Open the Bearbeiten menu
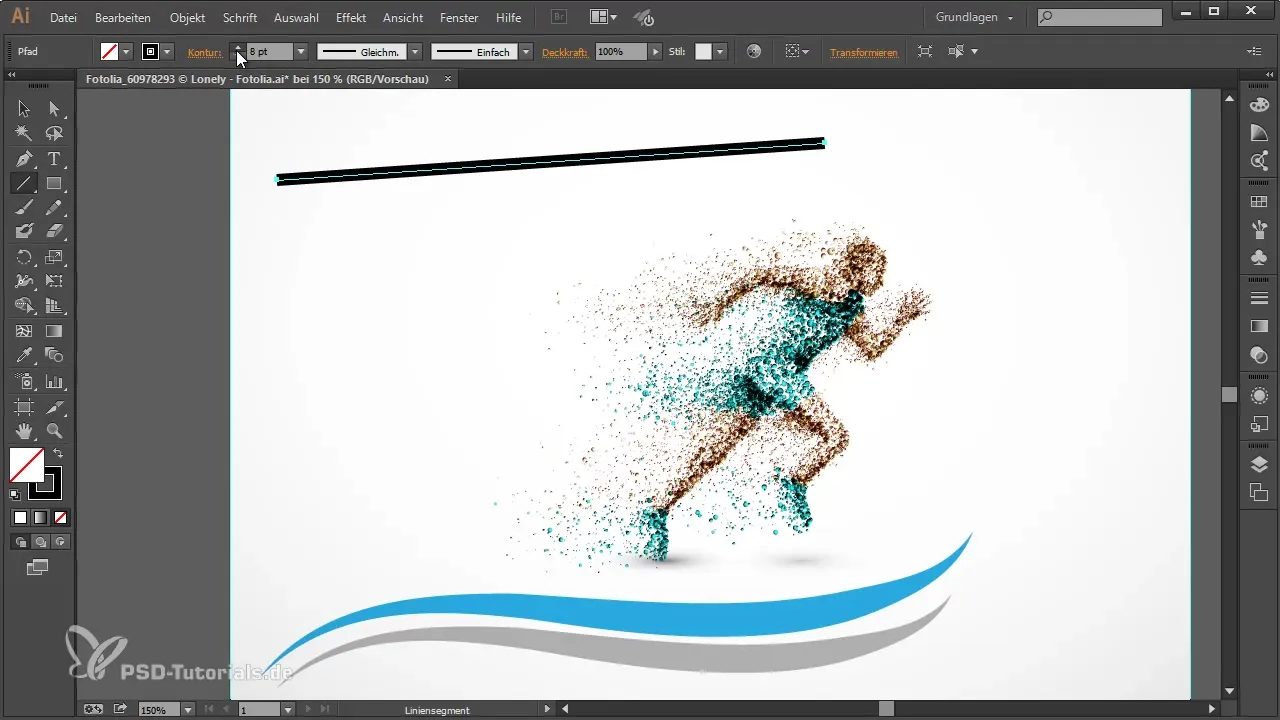The height and width of the screenshot is (720, 1280). pos(123,18)
